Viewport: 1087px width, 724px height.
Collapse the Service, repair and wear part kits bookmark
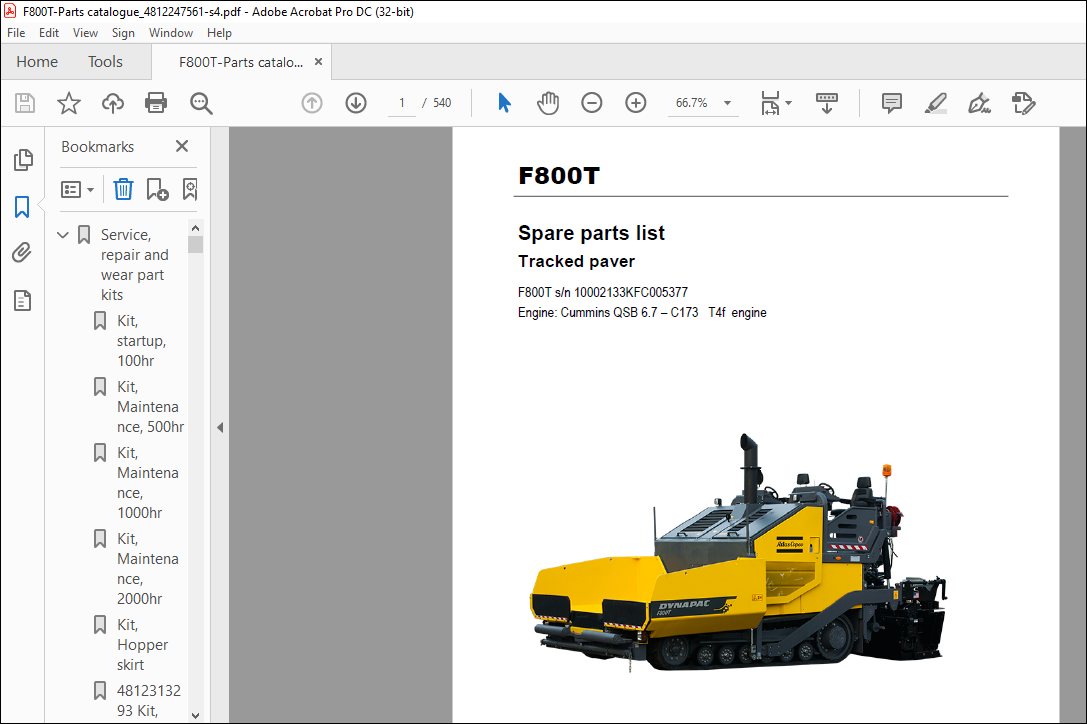click(x=63, y=235)
